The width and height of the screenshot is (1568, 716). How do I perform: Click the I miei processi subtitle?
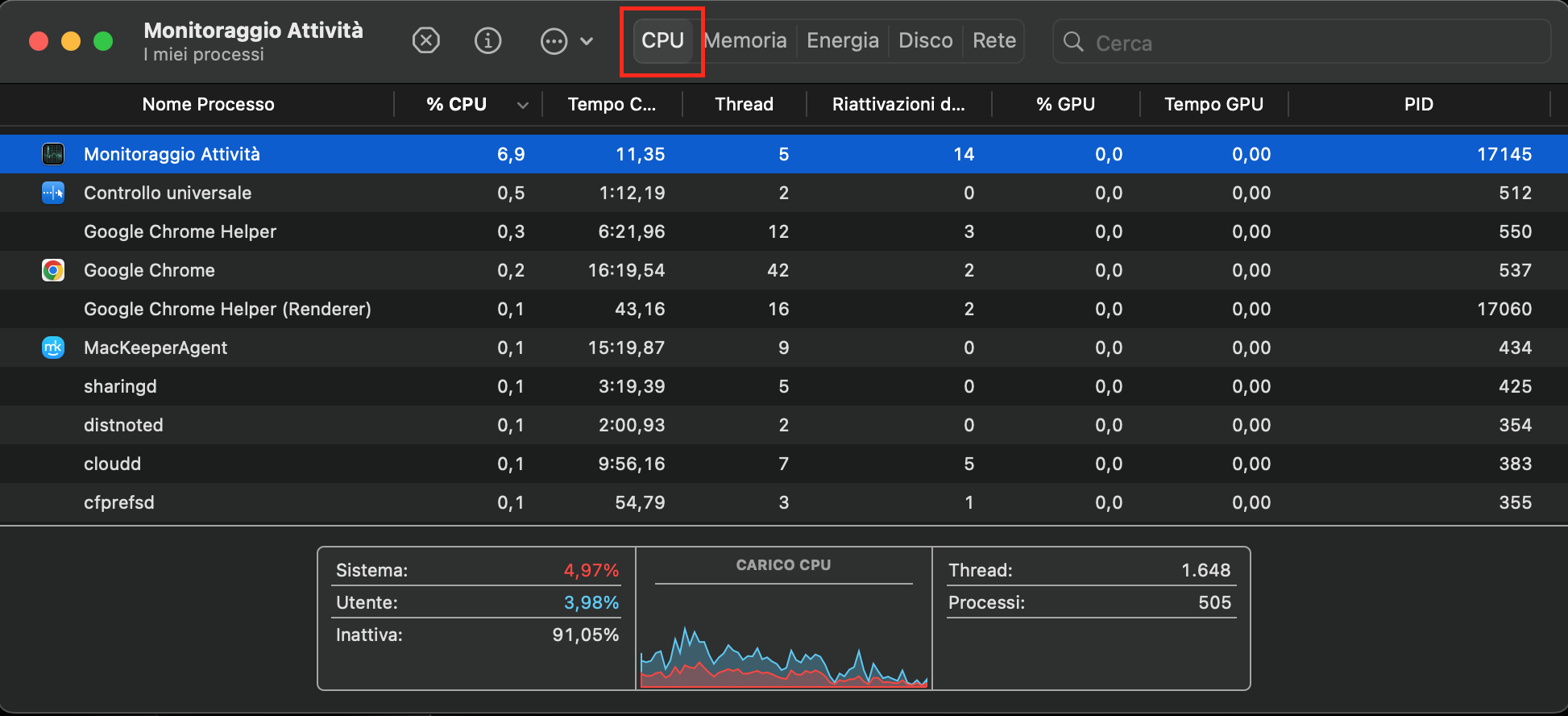tap(204, 54)
